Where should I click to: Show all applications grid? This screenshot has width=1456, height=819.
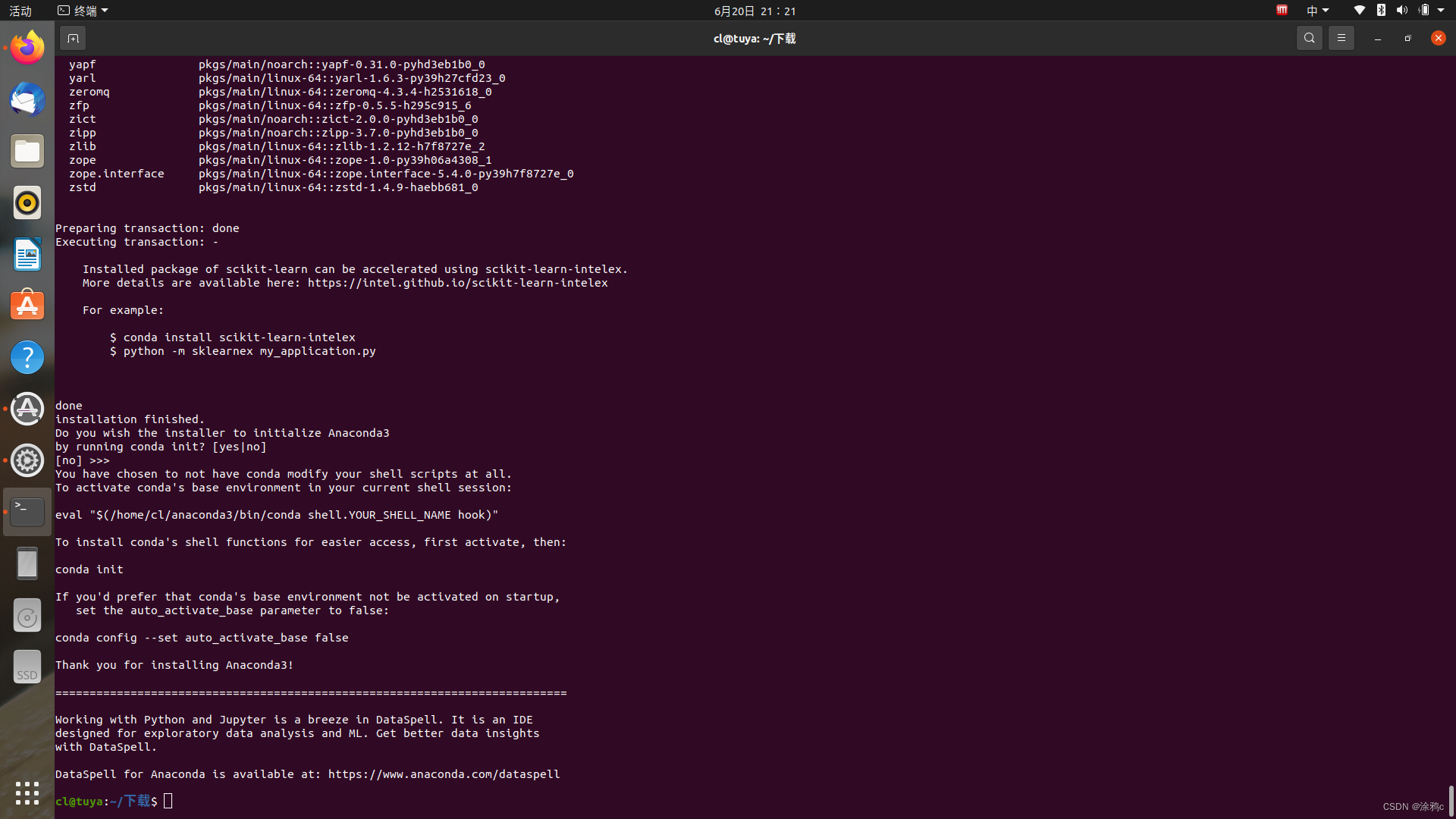[x=27, y=792]
